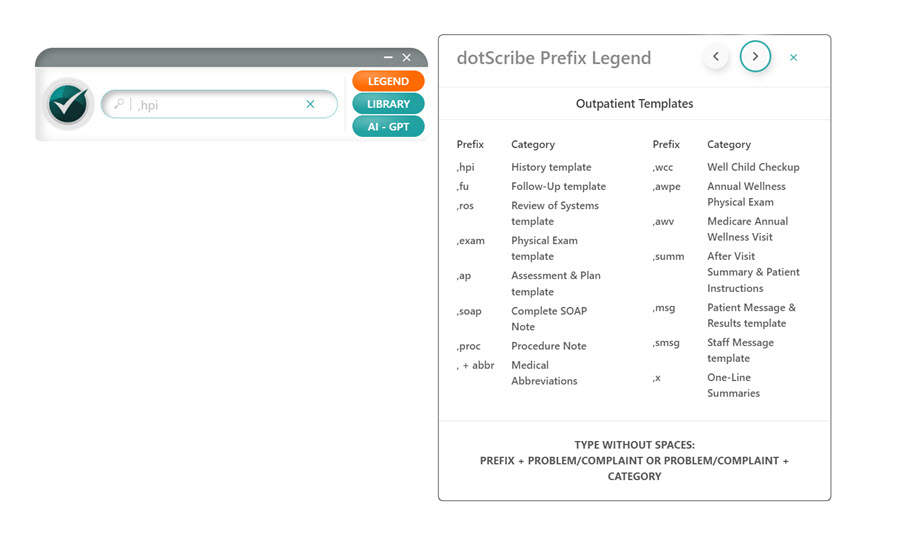Select the ,wcc prefix entry
This screenshot has width=900, height=536.
click(x=663, y=167)
